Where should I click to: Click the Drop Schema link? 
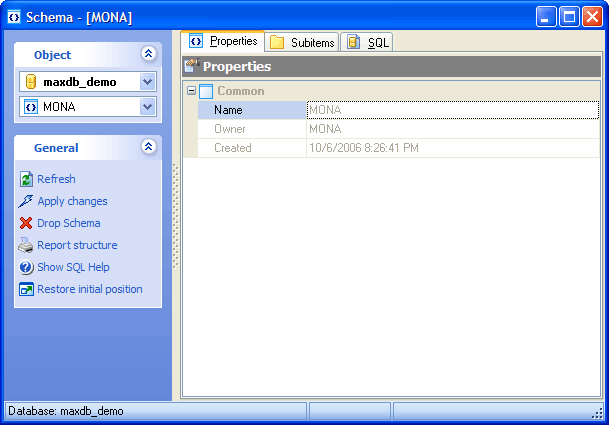(68, 223)
